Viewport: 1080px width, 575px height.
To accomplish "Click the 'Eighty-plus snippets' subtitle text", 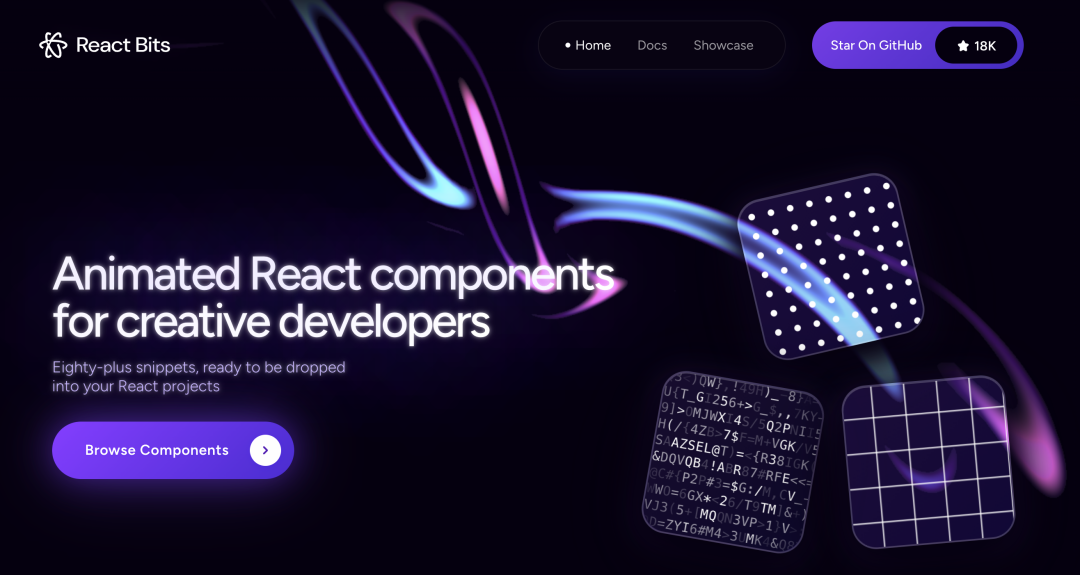I will (x=198, y=377).
